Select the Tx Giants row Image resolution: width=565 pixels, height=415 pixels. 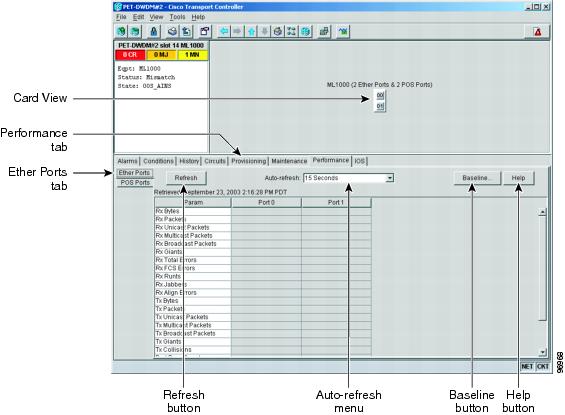coord(263,342)
